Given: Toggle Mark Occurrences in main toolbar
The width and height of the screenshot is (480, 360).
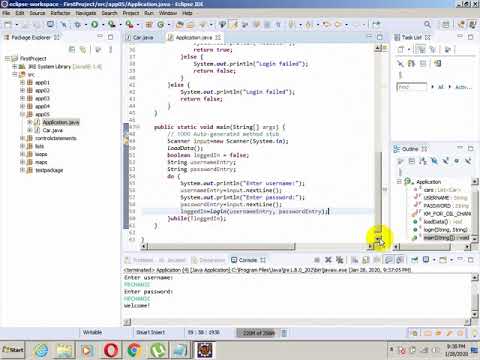Looking at the screenshot, I should click(x=234, y=24).
